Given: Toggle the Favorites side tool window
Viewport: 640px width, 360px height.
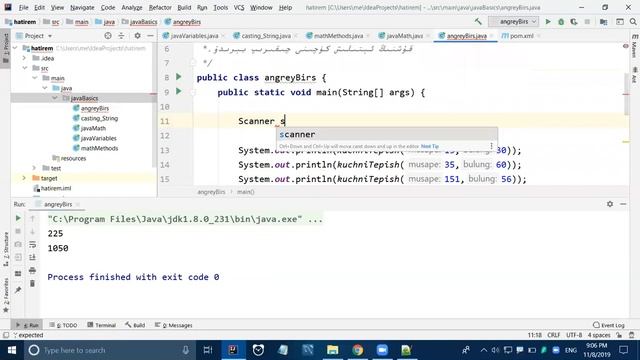Looking at the screenshot, I should (x=6, y=296).
